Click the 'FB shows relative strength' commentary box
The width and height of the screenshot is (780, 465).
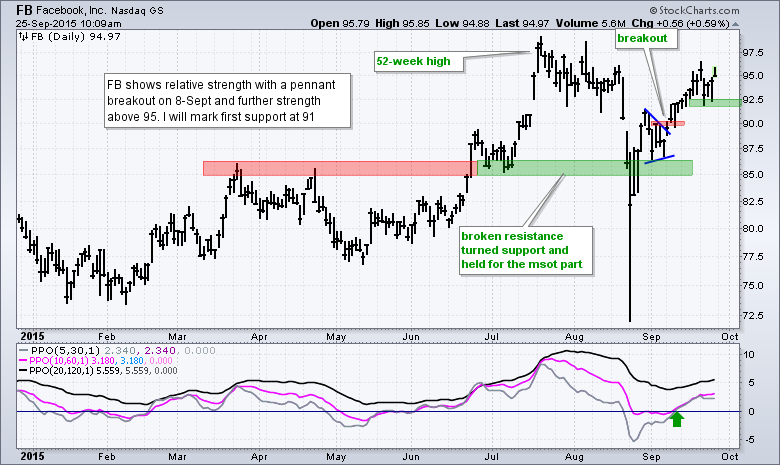[227, 101]
